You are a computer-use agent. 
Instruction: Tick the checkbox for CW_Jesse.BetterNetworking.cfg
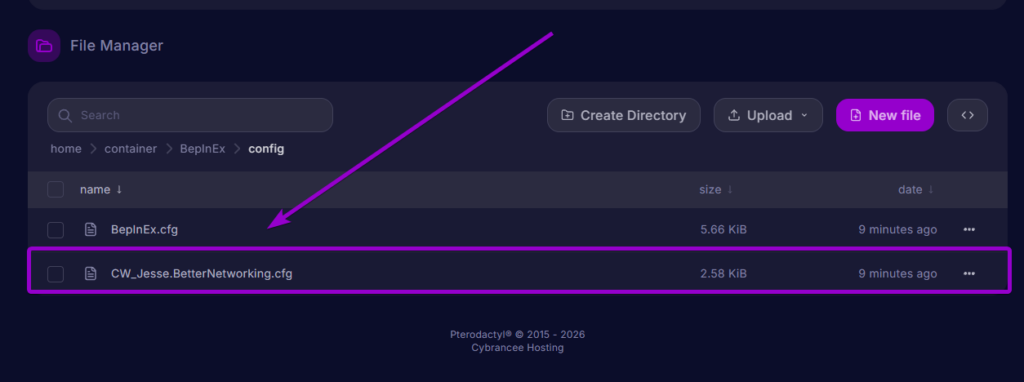56,274
